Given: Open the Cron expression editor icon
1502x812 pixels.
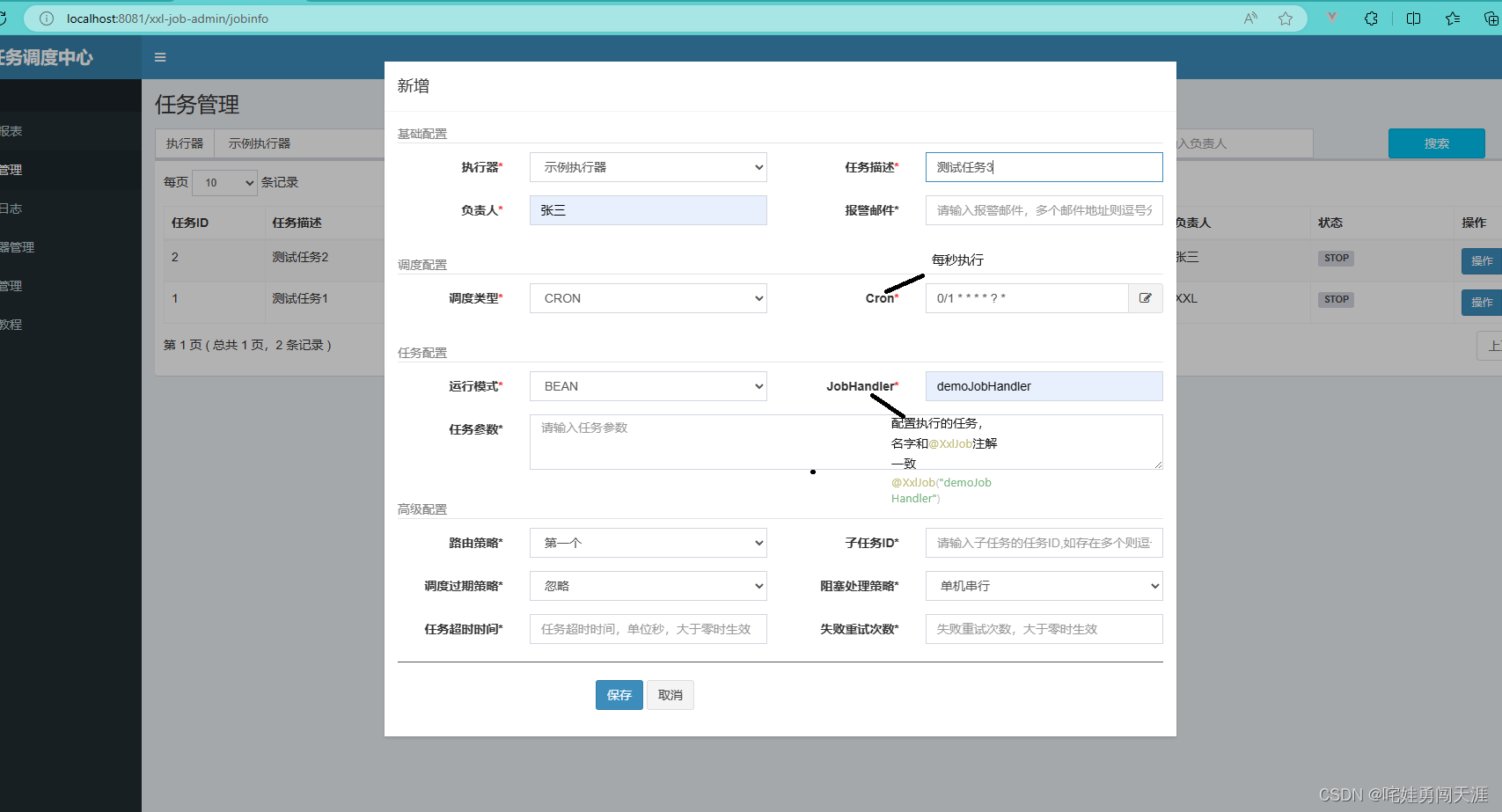Looking at the screenshot, I should [x=1145, y=298].
